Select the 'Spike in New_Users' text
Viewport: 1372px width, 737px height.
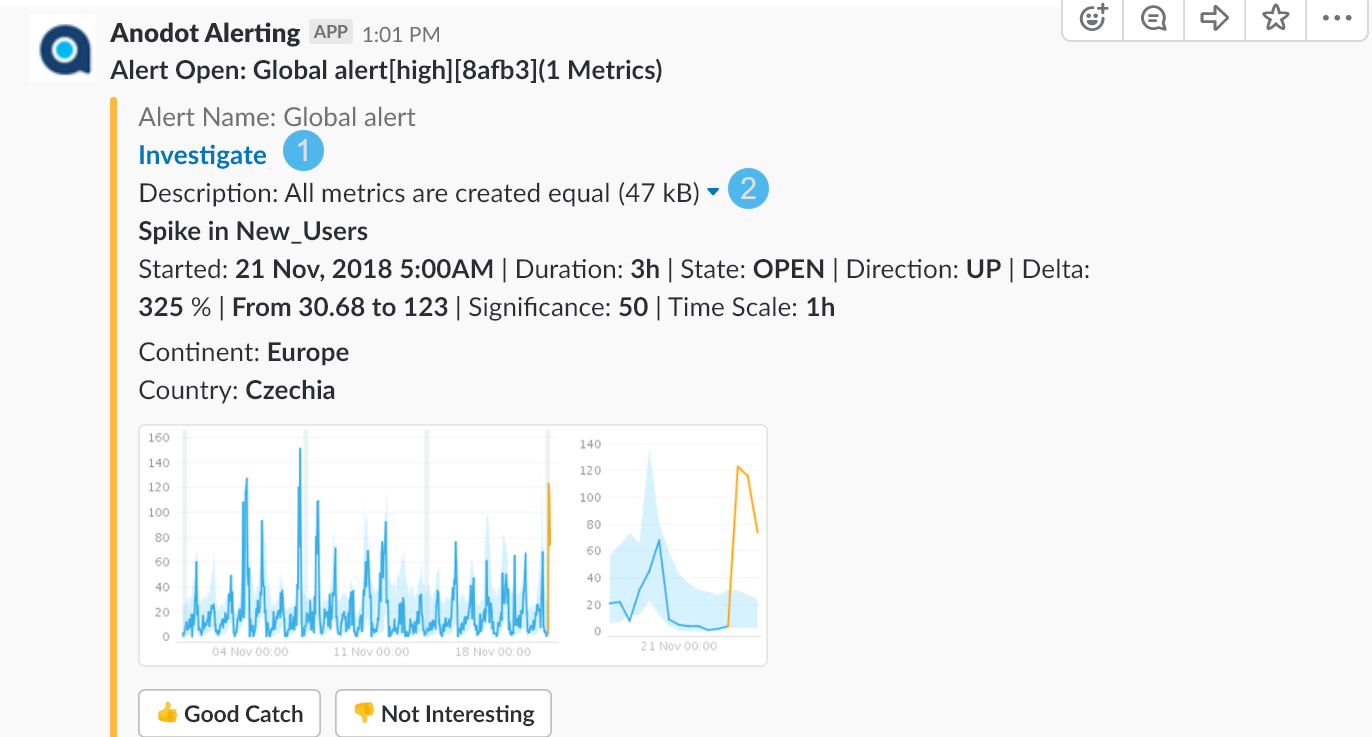click(x=253, y=232)
